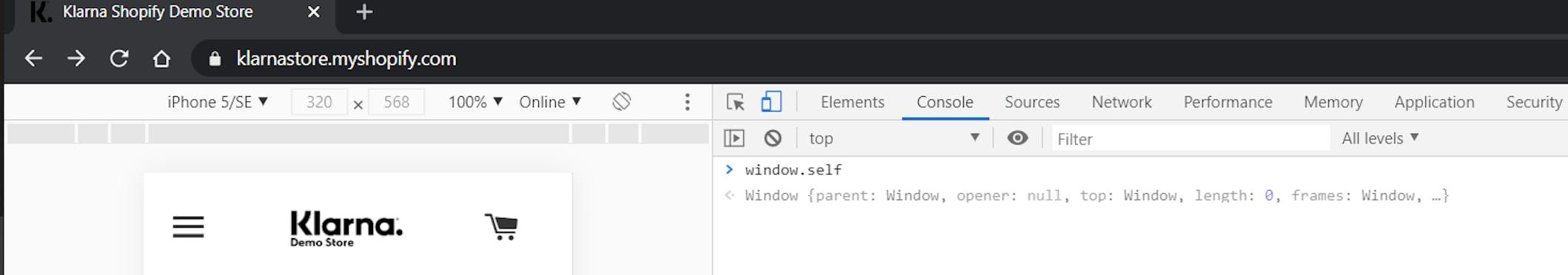1568x275 pixels.
Task: Expand the 100% zoom dropdown
Action: pos(475,102)
